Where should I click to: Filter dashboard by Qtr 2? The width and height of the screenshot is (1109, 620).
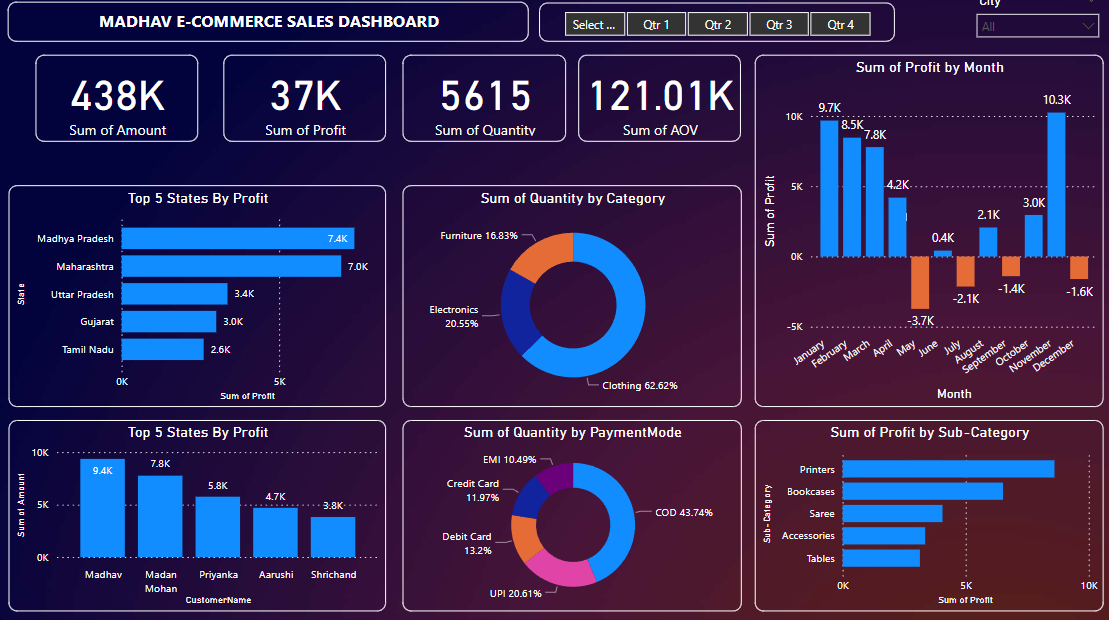[x=717, y=25]
